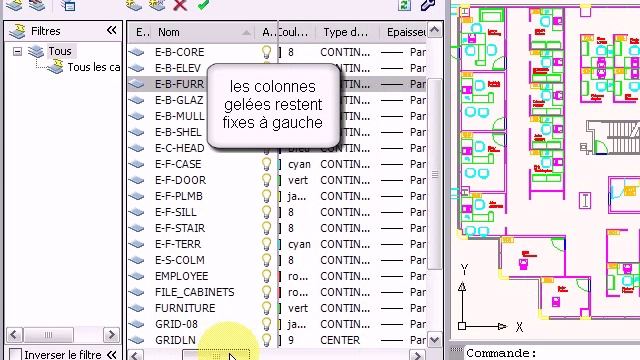
Task: Select the Tous les ca filter item
Action: coord(93,67)
